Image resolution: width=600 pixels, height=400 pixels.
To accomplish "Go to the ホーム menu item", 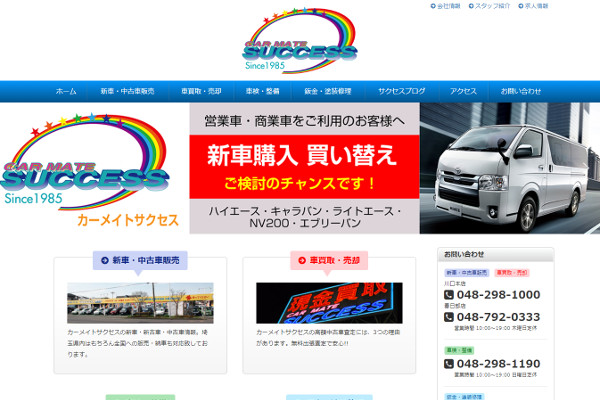I will [66, 91].
